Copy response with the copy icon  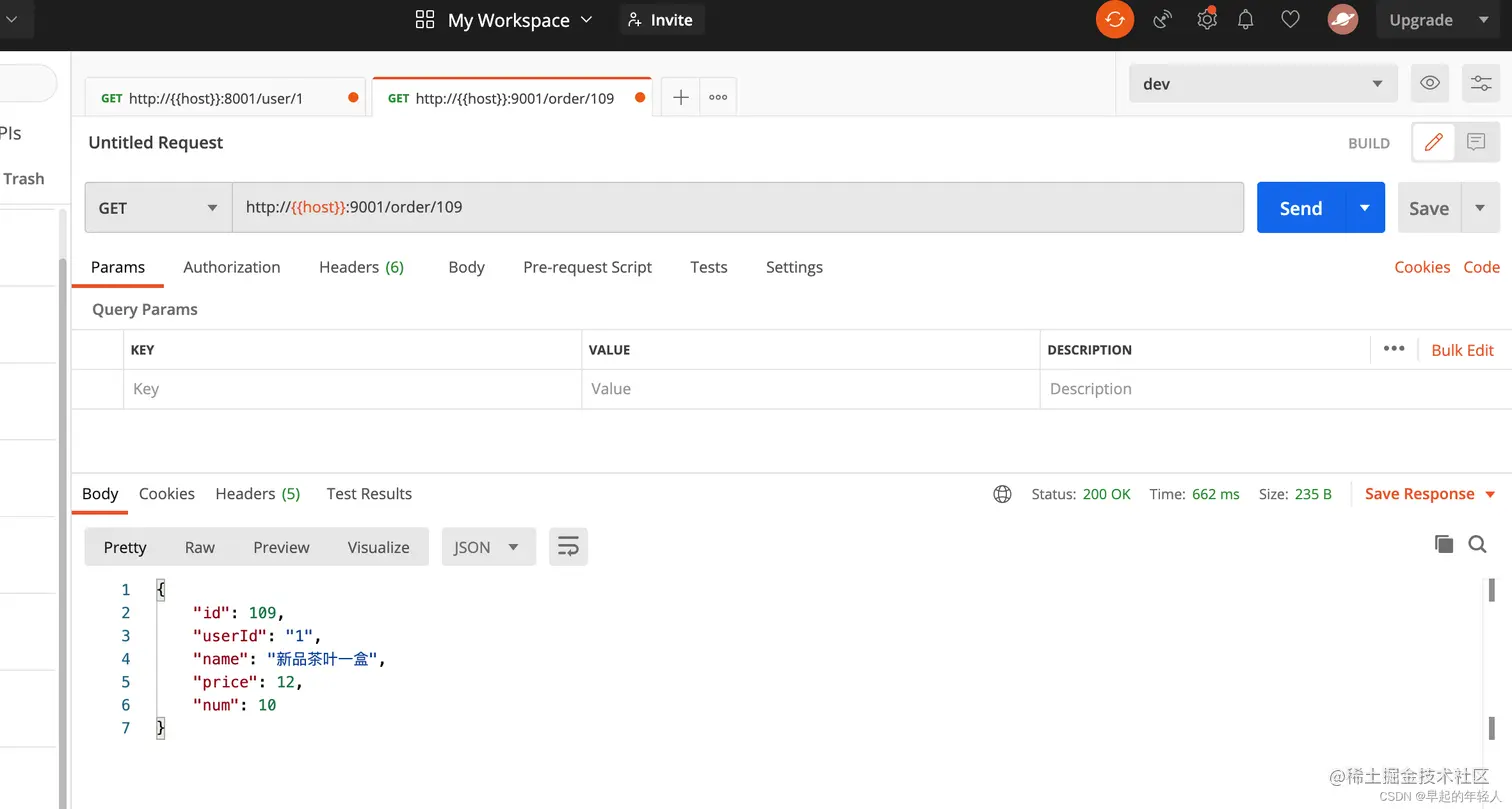click(x=1443, y=544)
